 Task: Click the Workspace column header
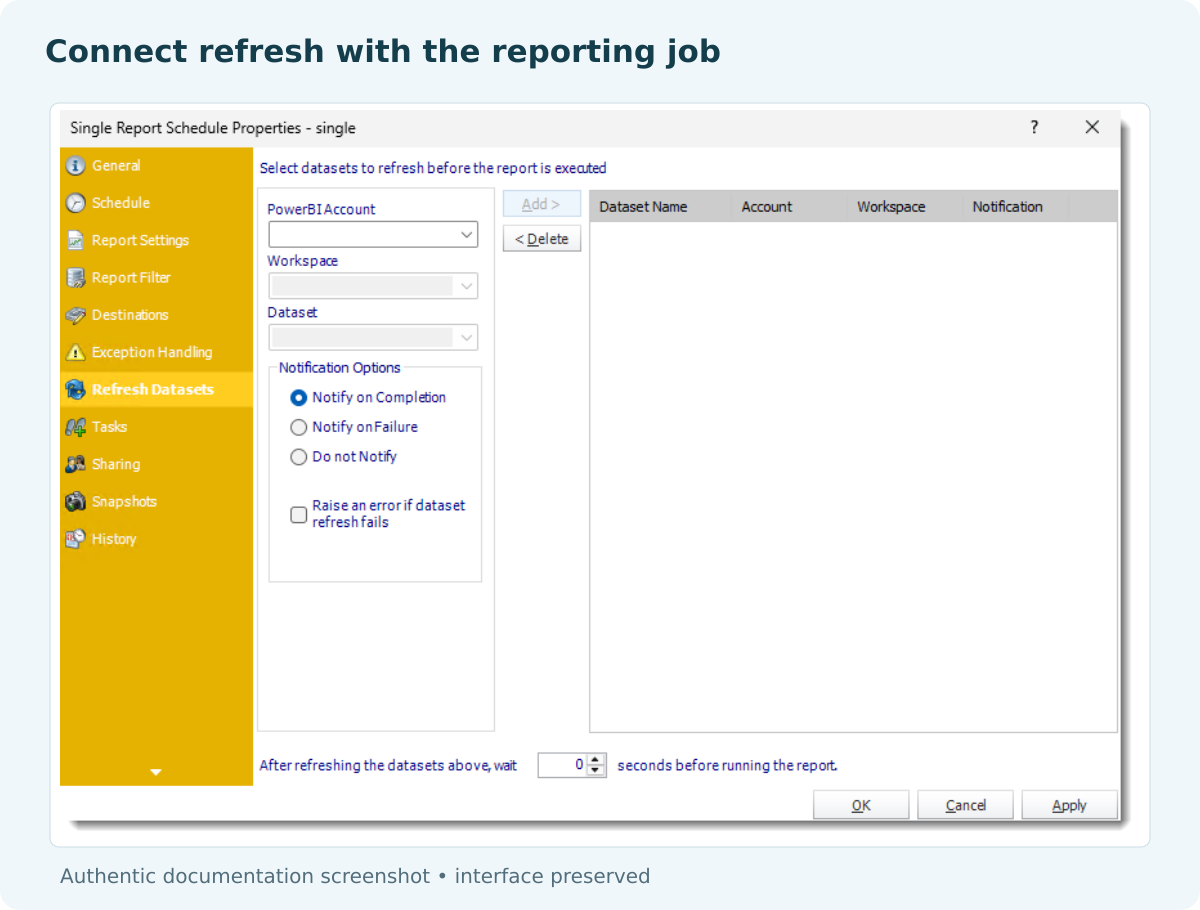pyautogui.click(x=905, y=207)
